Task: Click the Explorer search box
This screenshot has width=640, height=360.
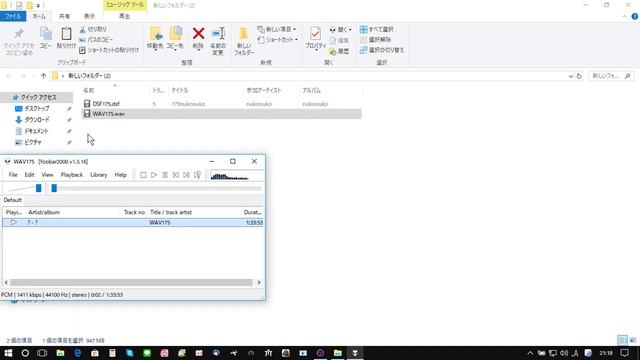Action: click(611, 76)
